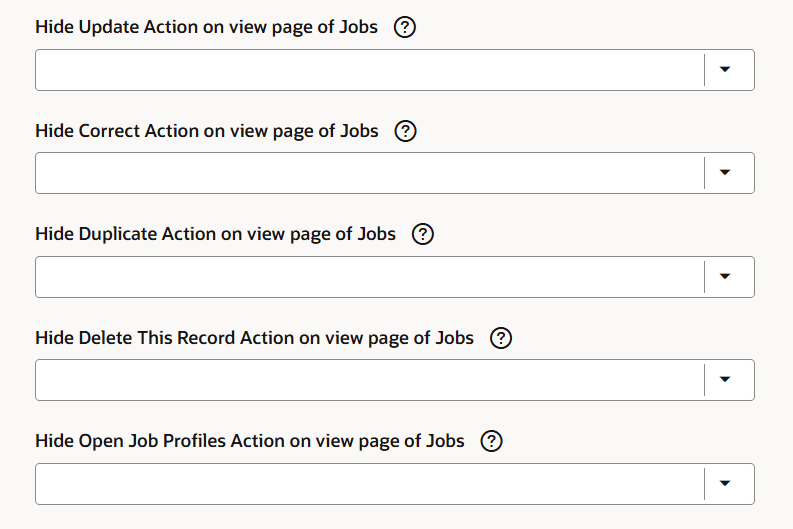The width and height of the screenshot is (793, 529).
Task: Open help for Hide Duplicate Action
Action: [x=422, y=235]
